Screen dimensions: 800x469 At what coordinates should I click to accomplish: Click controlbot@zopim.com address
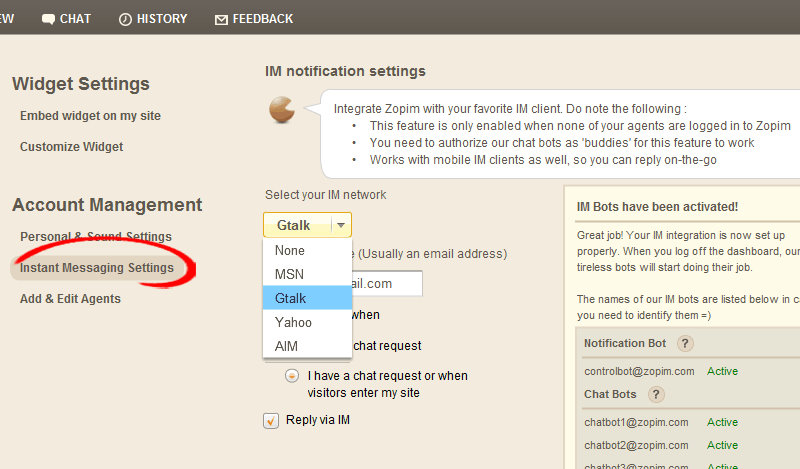coord(639,372)
